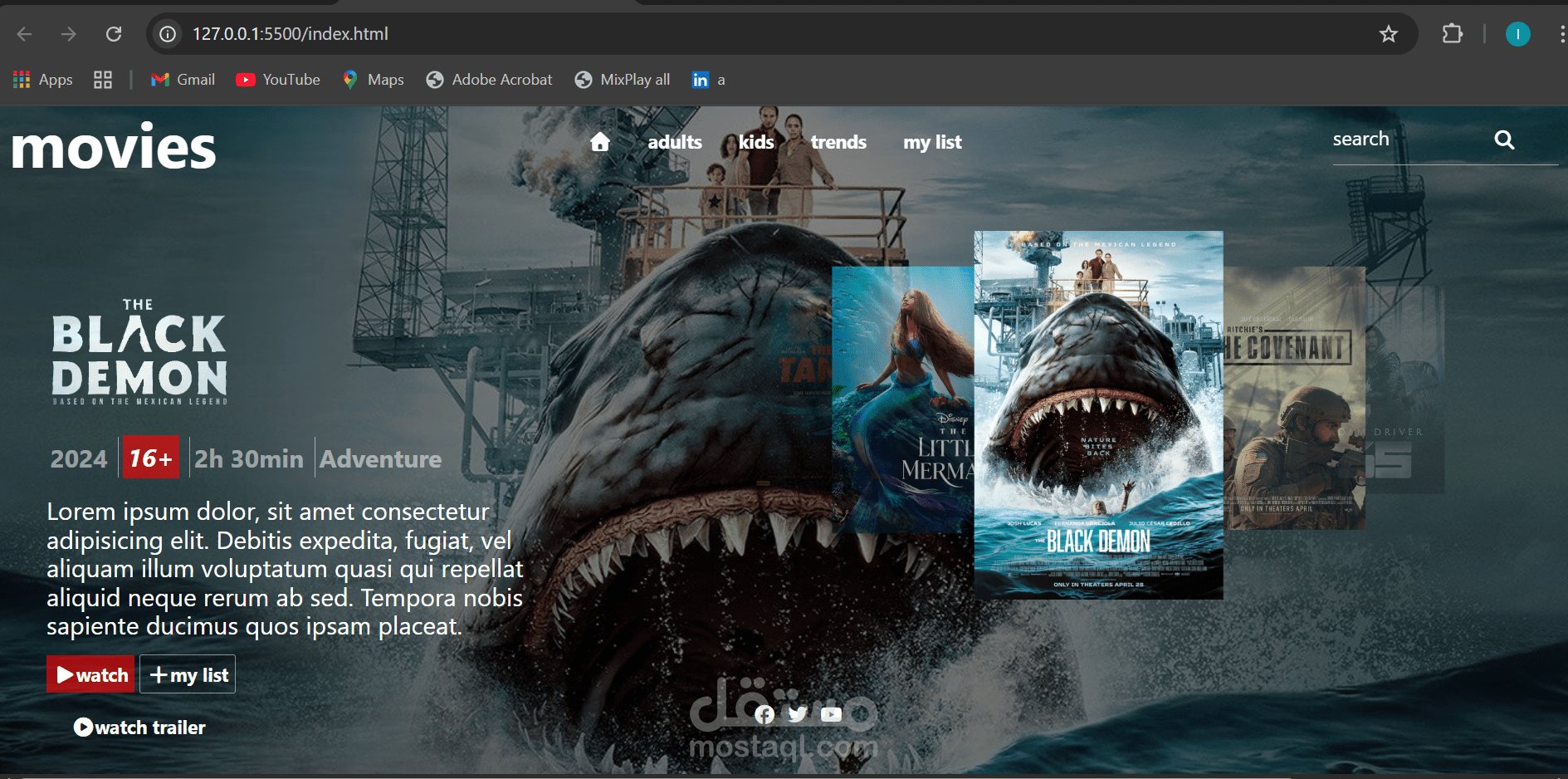
Task: Open the Adobe Acrobat bookmark
Action: pos(489,80)
